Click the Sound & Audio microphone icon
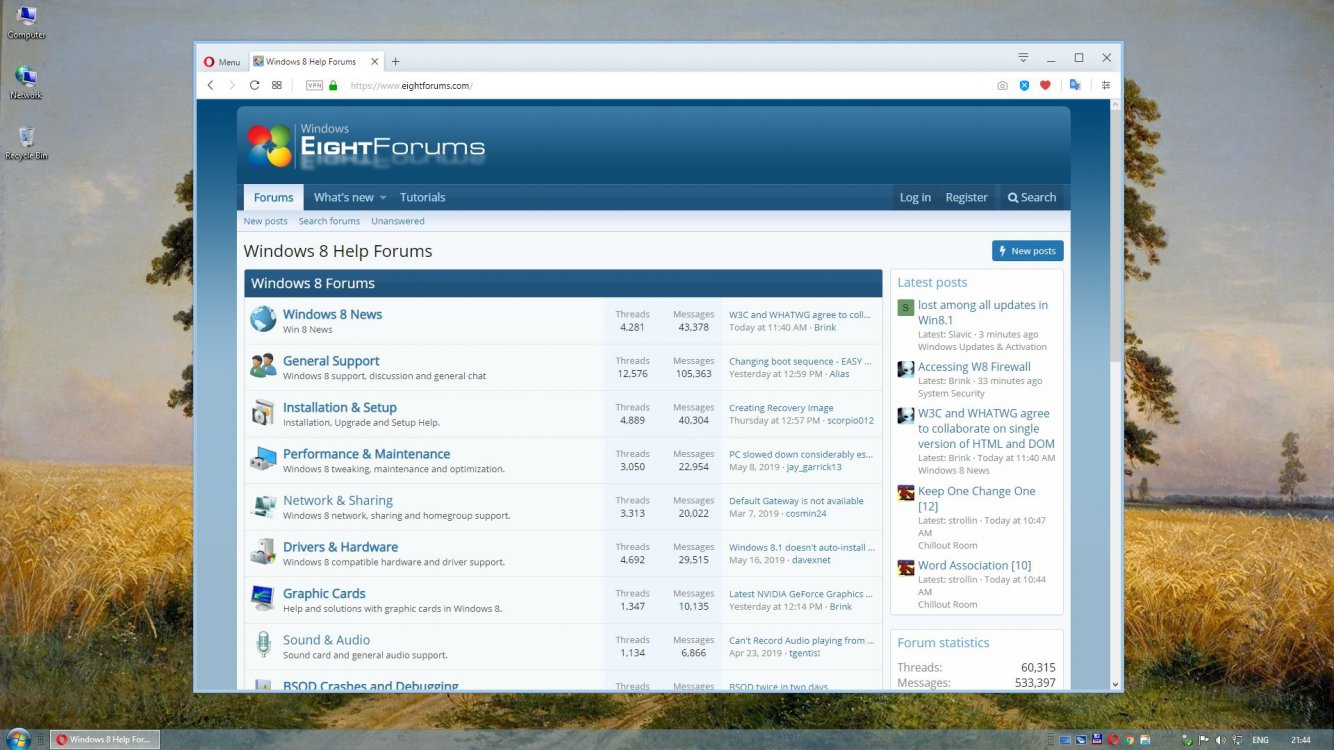Viewport: 1334px width, 750px height. (x=263, y=645)
